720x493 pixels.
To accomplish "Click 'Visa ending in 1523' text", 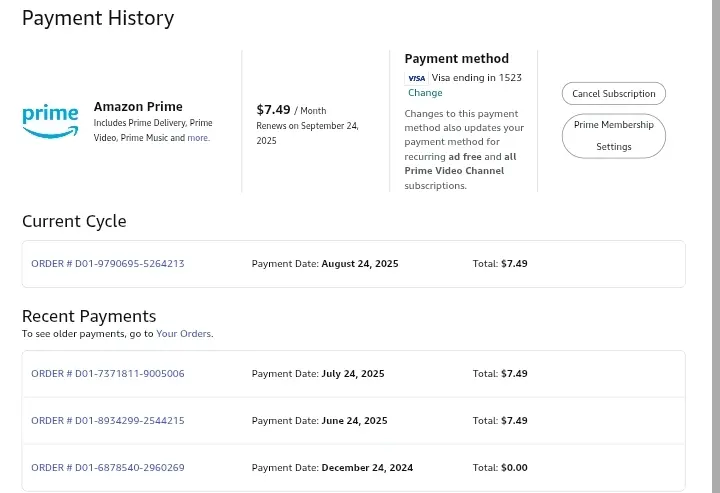I will tap(476, 78).
